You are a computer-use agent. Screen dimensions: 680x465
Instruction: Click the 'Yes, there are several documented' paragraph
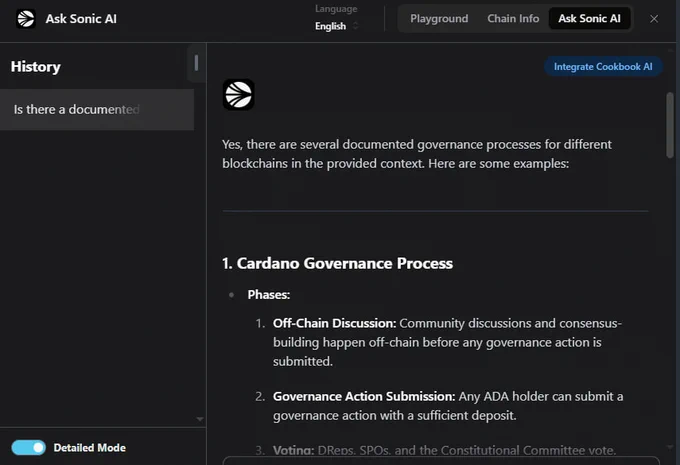pyautogui.click(x=417, y=154)
